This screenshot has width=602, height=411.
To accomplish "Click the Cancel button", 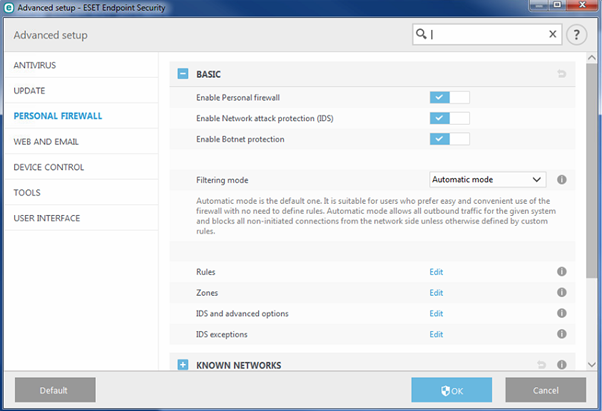I will pyautogui.click(x=546, y=390).
